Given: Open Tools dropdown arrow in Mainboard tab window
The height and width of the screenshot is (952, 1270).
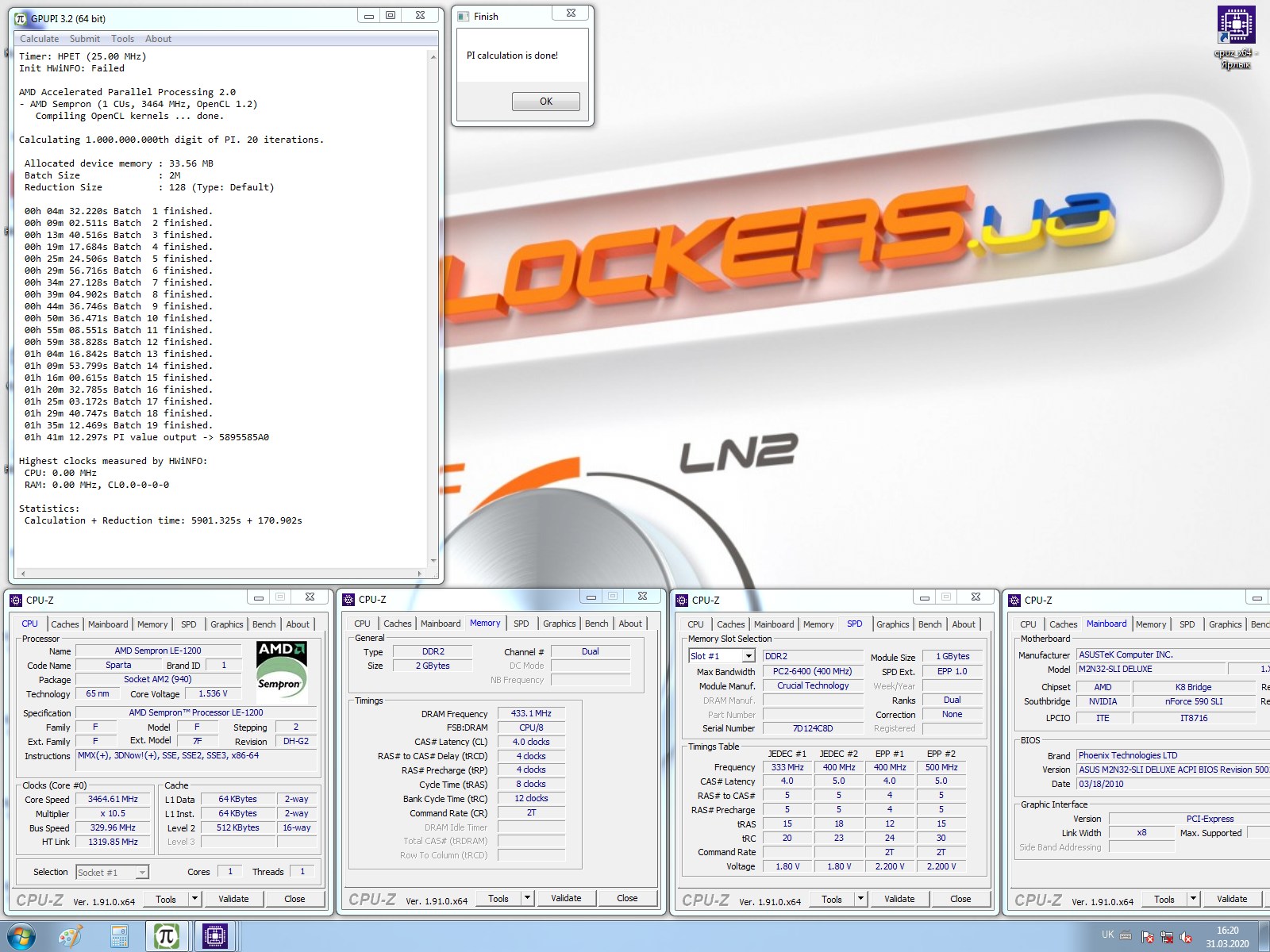Looking at the screenshot, I should [1193, 899].
